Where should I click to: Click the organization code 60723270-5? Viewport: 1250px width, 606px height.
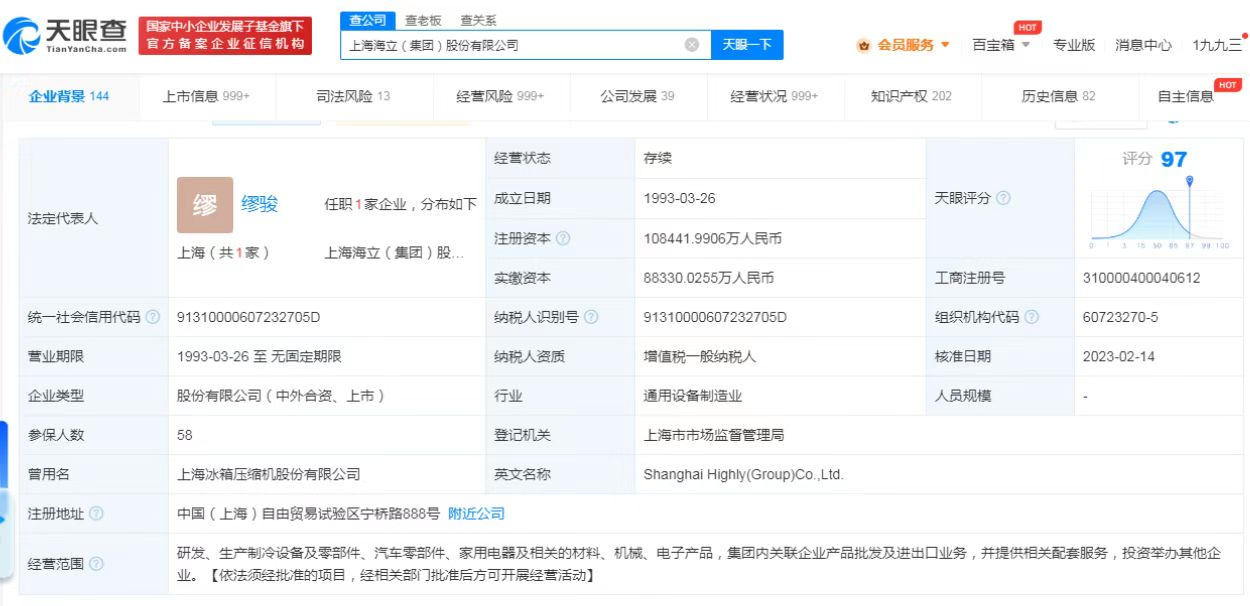(1120, 317)
